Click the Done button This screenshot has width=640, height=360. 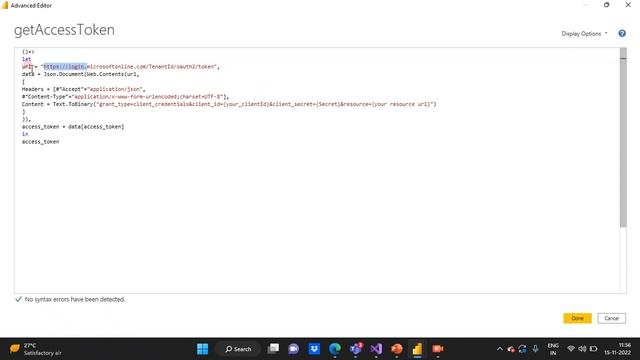pos(577,318)
